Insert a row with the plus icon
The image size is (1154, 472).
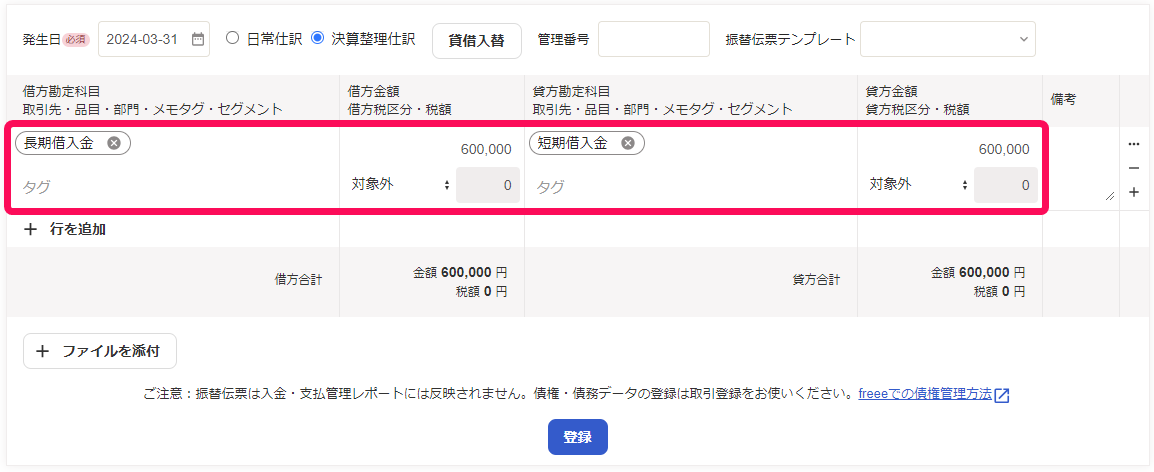(x=1134, y=192)
